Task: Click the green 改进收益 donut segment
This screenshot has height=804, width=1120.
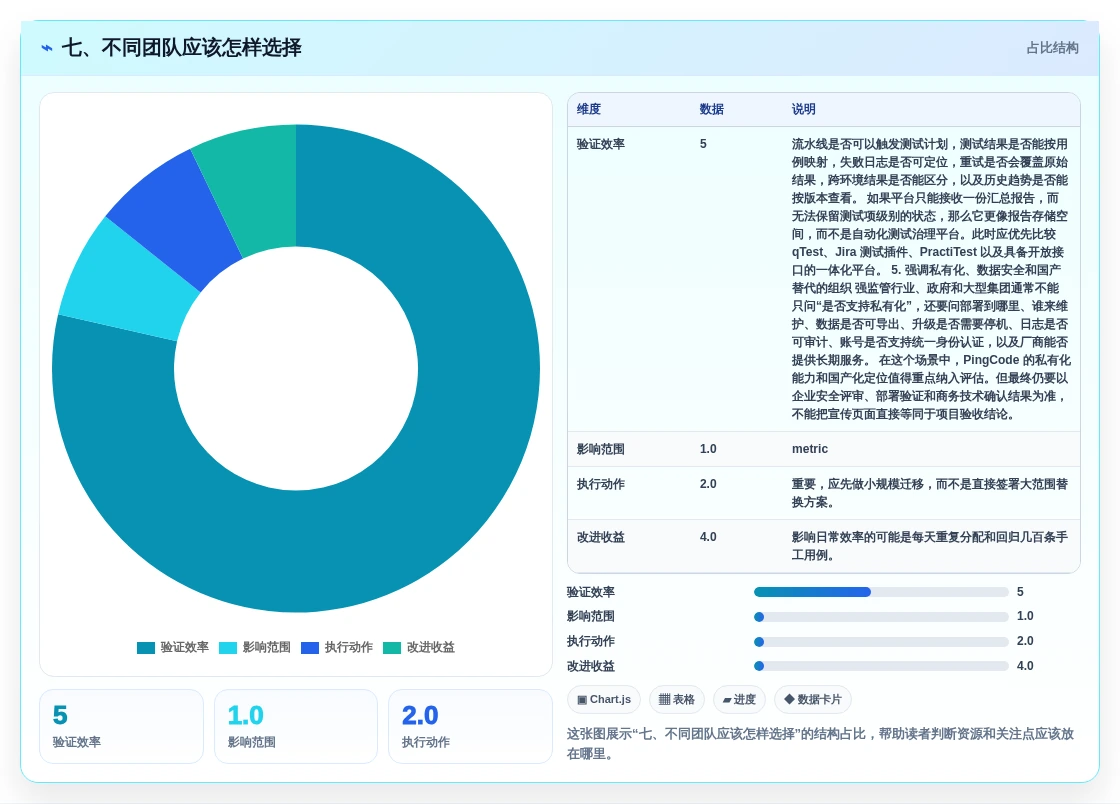Action: (254, 187)
